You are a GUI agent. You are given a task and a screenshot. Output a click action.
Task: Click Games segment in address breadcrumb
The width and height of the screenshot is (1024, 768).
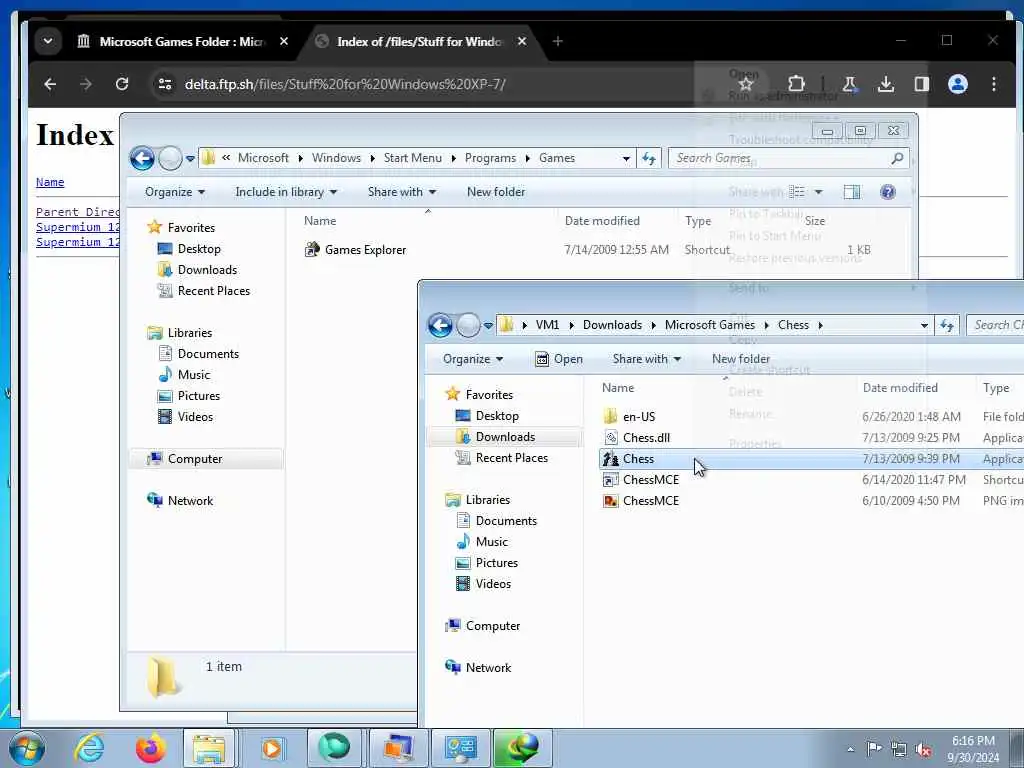click(x=556, y=158)
